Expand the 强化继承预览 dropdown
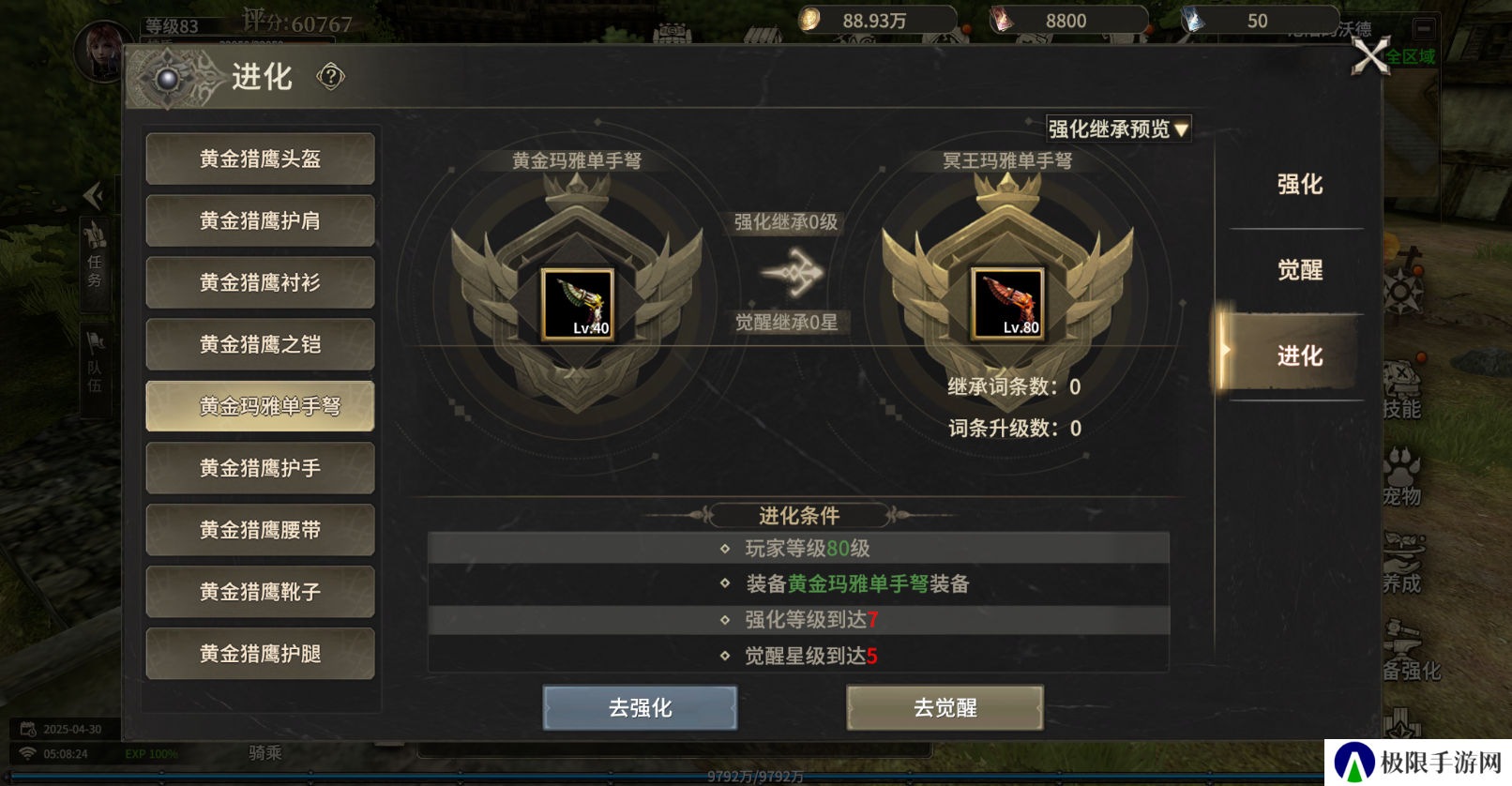 (x=1119, y=128)
